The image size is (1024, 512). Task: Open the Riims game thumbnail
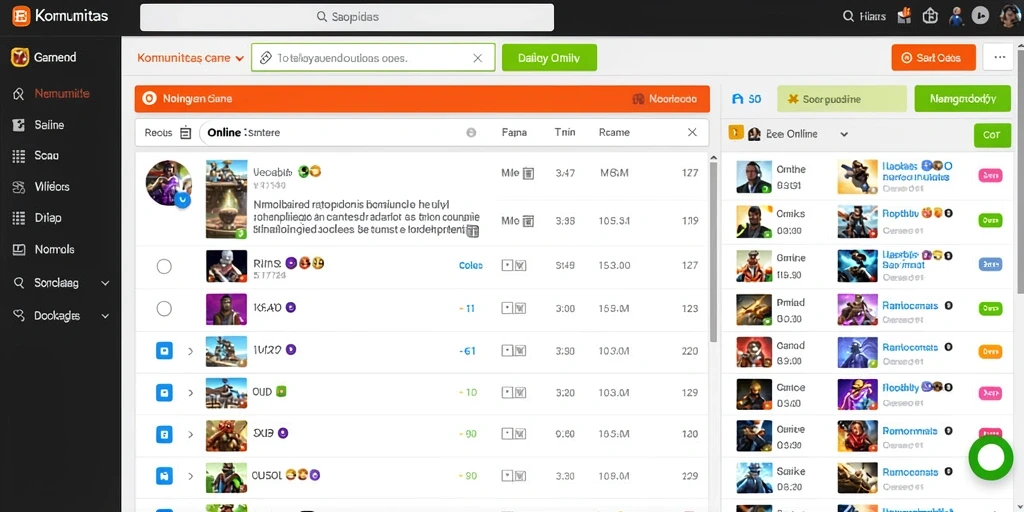[x=227, y=266]
